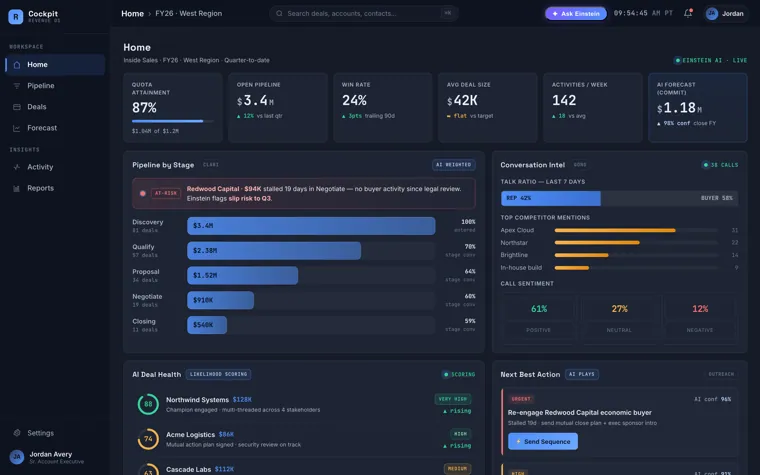760x475 pixels.
Task: Click the 12% Negative sentiment tile
Action: [x=700, y=318]
